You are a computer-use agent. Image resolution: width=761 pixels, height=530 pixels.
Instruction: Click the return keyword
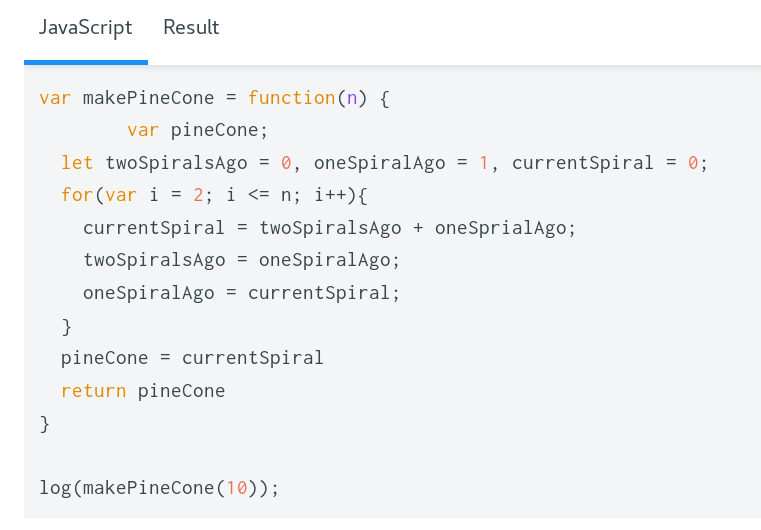coord(93,391)
